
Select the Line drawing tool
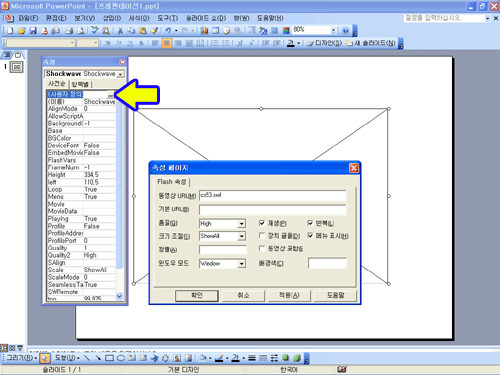click(87, 358)
